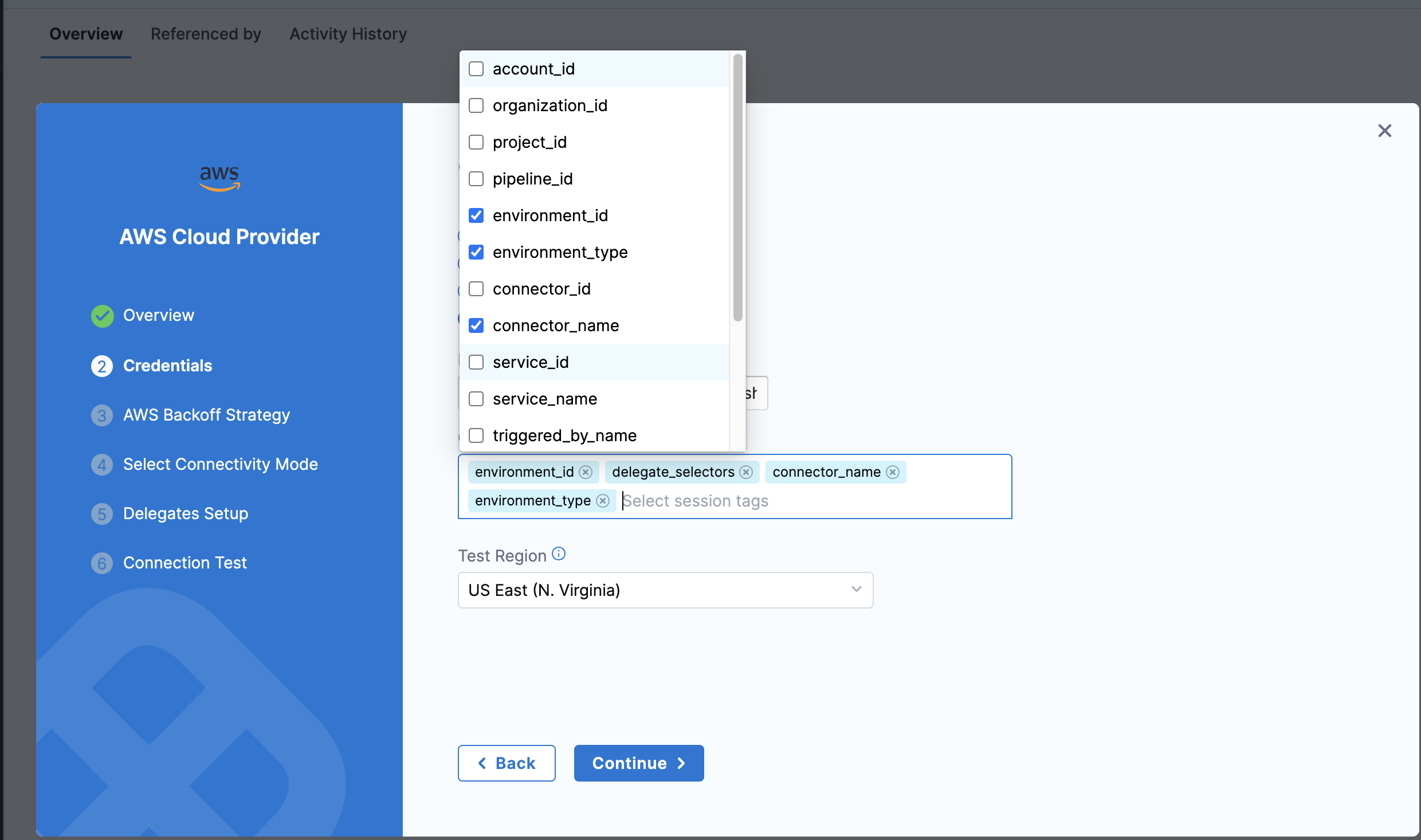Viewport: 1421px width, 840px height.
Task: Click the session tags list scrollbar
Action: point(737,187)
